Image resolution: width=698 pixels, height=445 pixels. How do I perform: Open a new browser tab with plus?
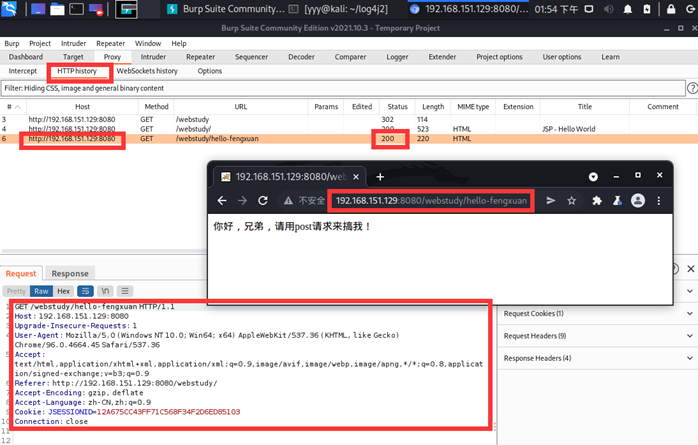point(380,177)
